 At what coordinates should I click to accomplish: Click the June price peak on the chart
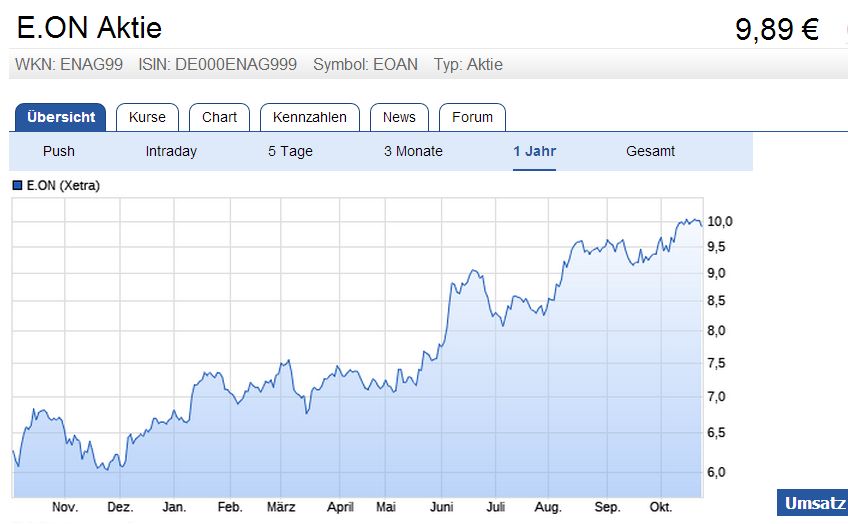coord(473,271)
